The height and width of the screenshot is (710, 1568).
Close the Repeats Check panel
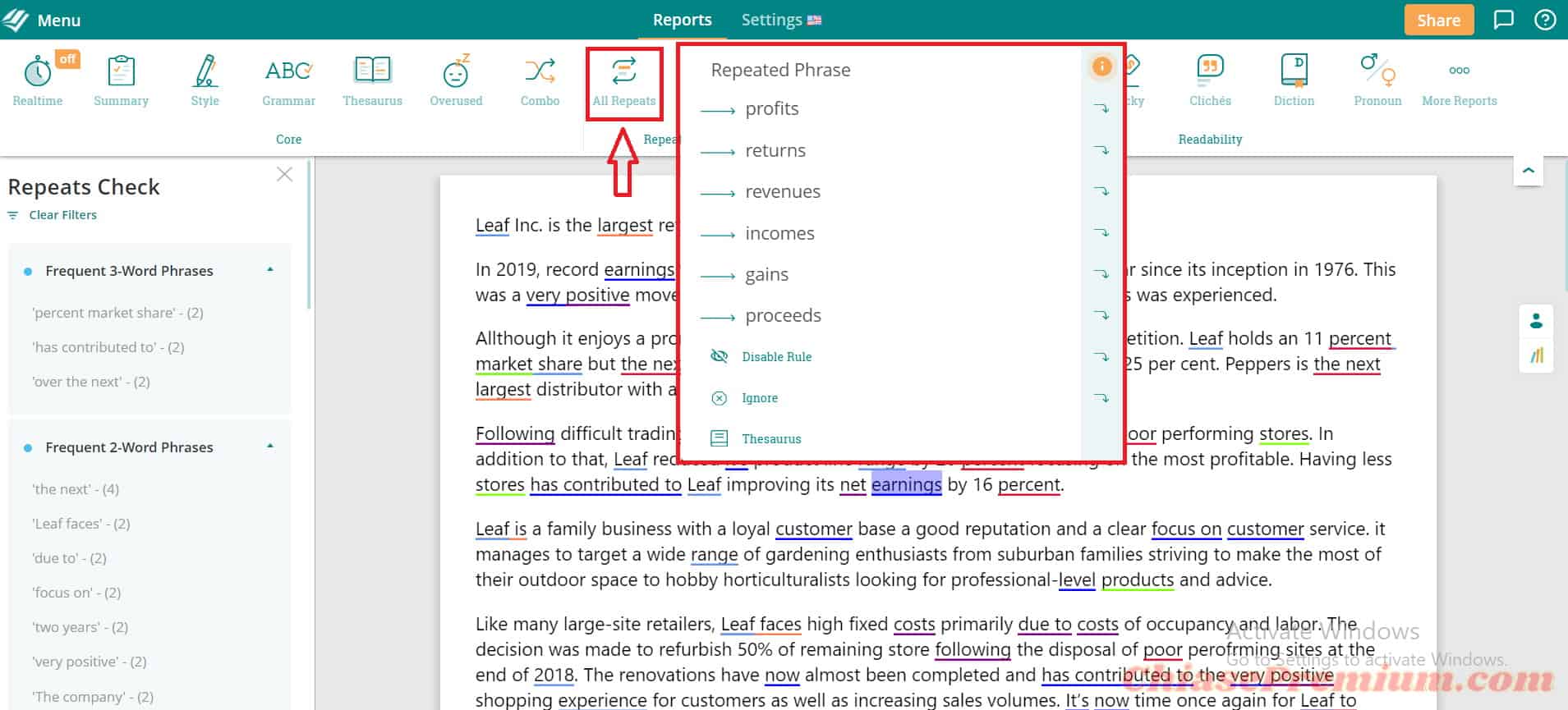tap(284, 174)
